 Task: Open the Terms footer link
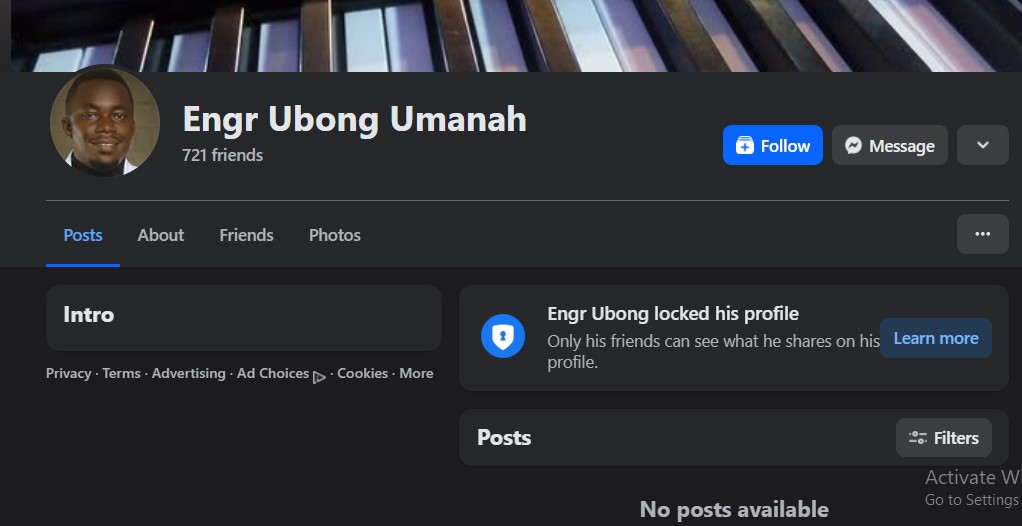tap(121, 373)
